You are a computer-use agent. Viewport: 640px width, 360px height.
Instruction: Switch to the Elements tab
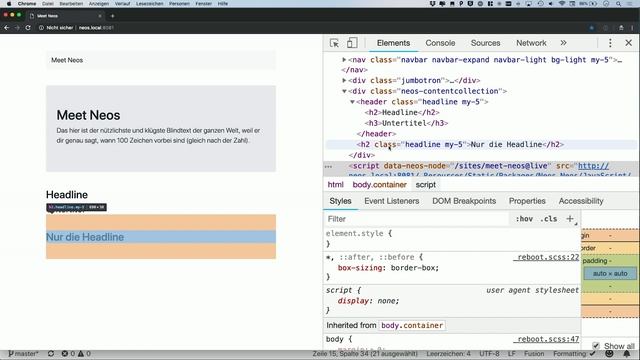[393, 43]
